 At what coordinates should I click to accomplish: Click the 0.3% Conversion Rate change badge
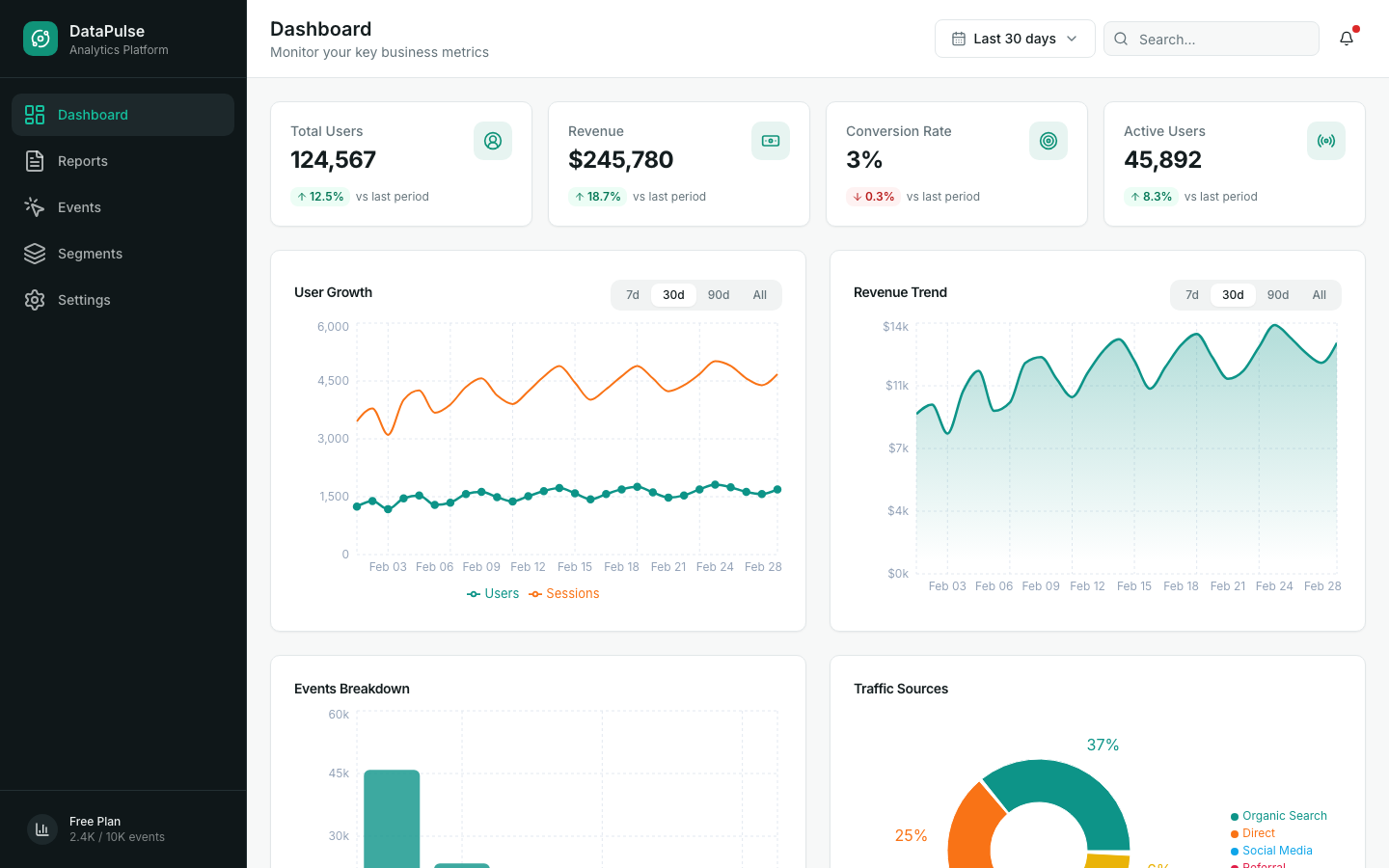point(873,197)
